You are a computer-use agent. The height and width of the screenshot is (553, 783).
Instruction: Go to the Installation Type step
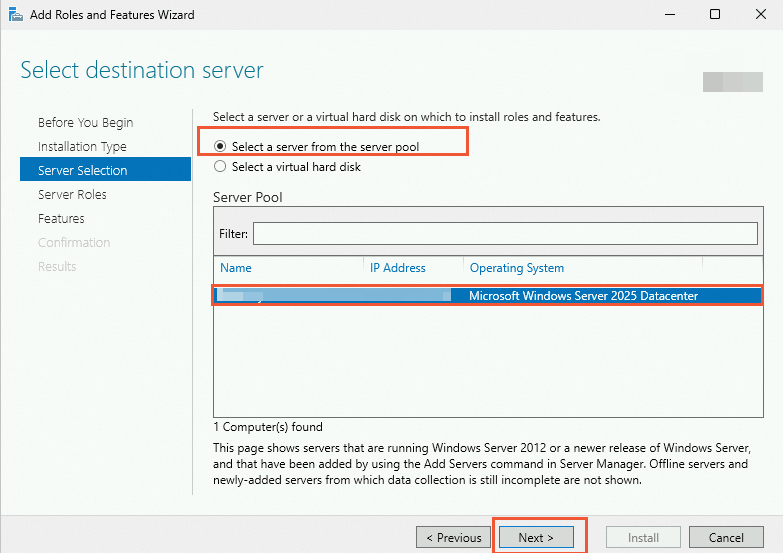click(x=82, y=146)
